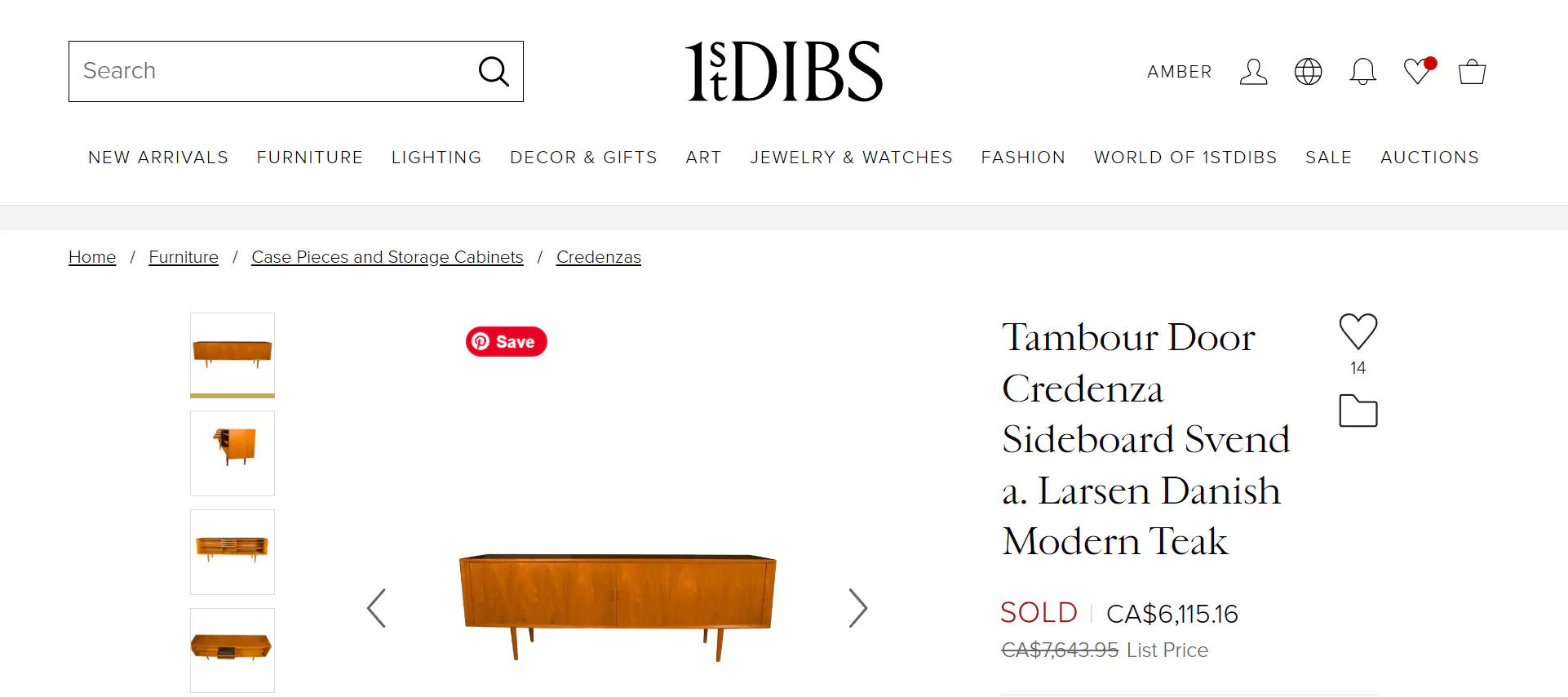This screenshot has height=697, width=1568.
Task: Navigate to Credenzas breadcrumb link
Action: [x=598, y=257]
